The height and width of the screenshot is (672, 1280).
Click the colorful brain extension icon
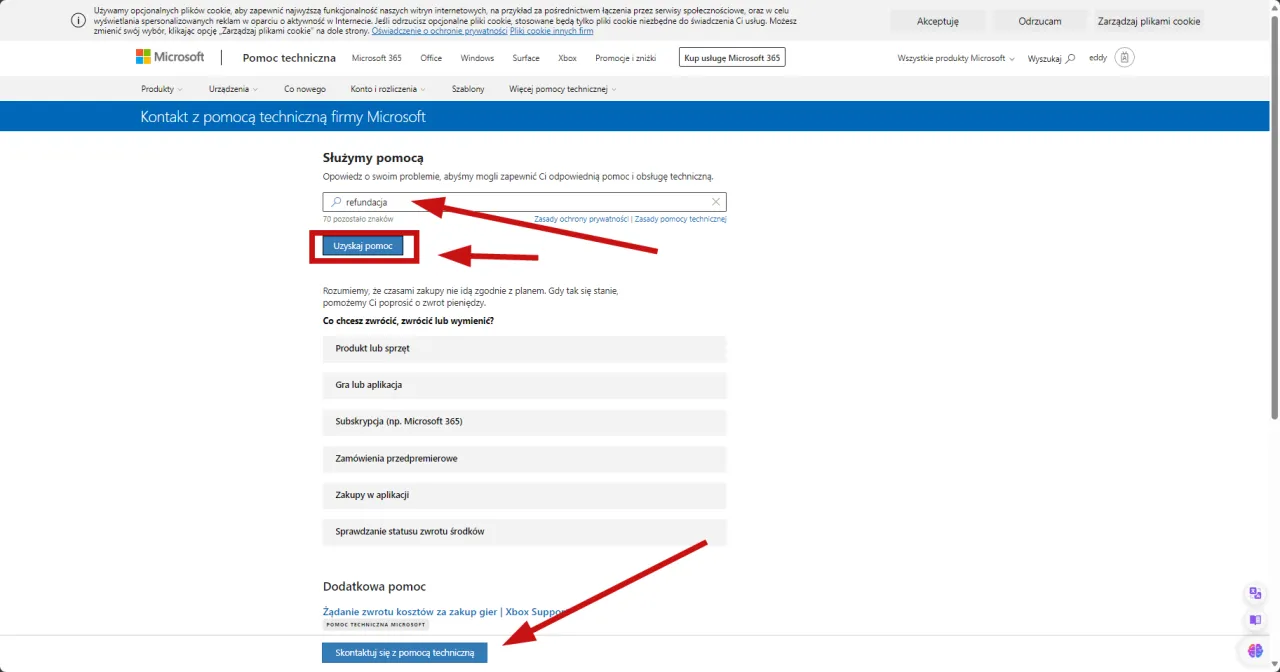coord(1256,651)
